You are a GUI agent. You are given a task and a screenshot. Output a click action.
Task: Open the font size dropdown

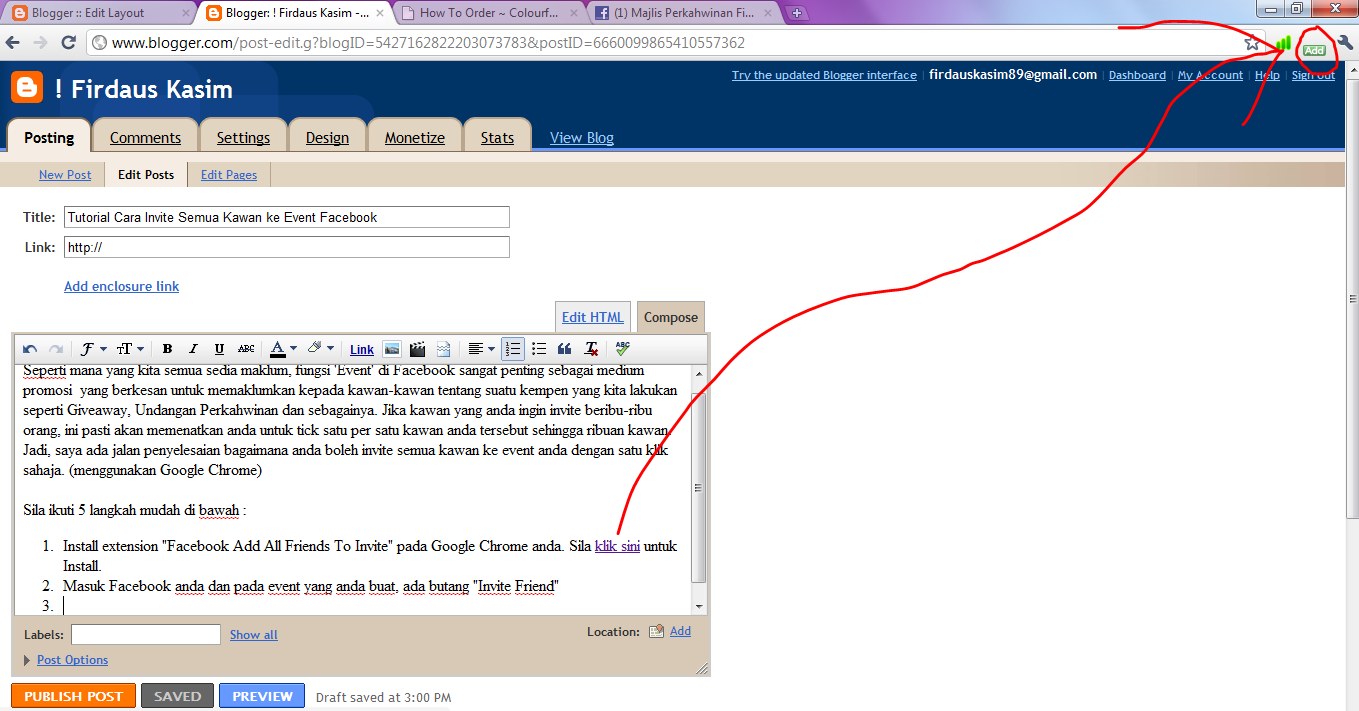130,349
